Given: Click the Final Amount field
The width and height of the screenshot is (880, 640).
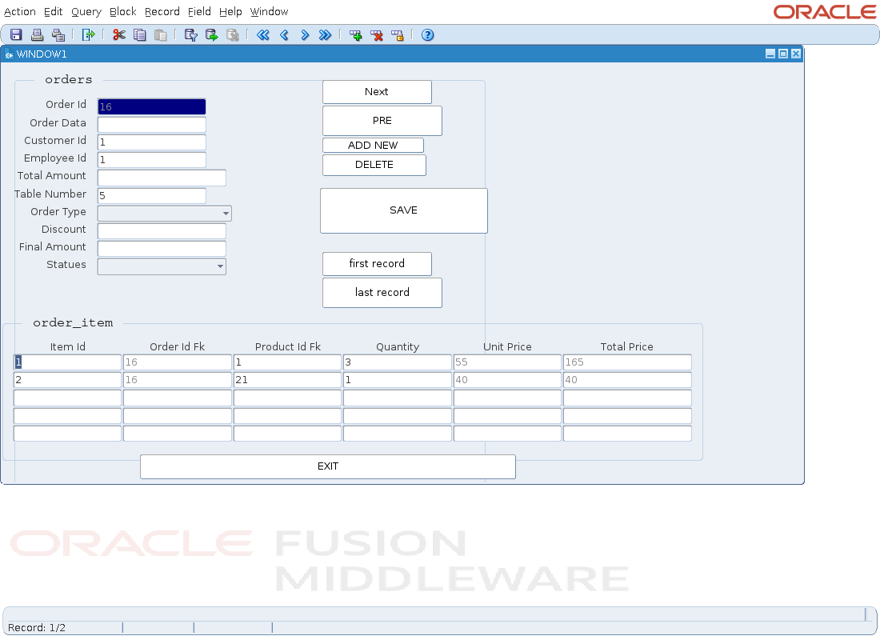Looking at the screenshot, I should (x=162, y=249).
